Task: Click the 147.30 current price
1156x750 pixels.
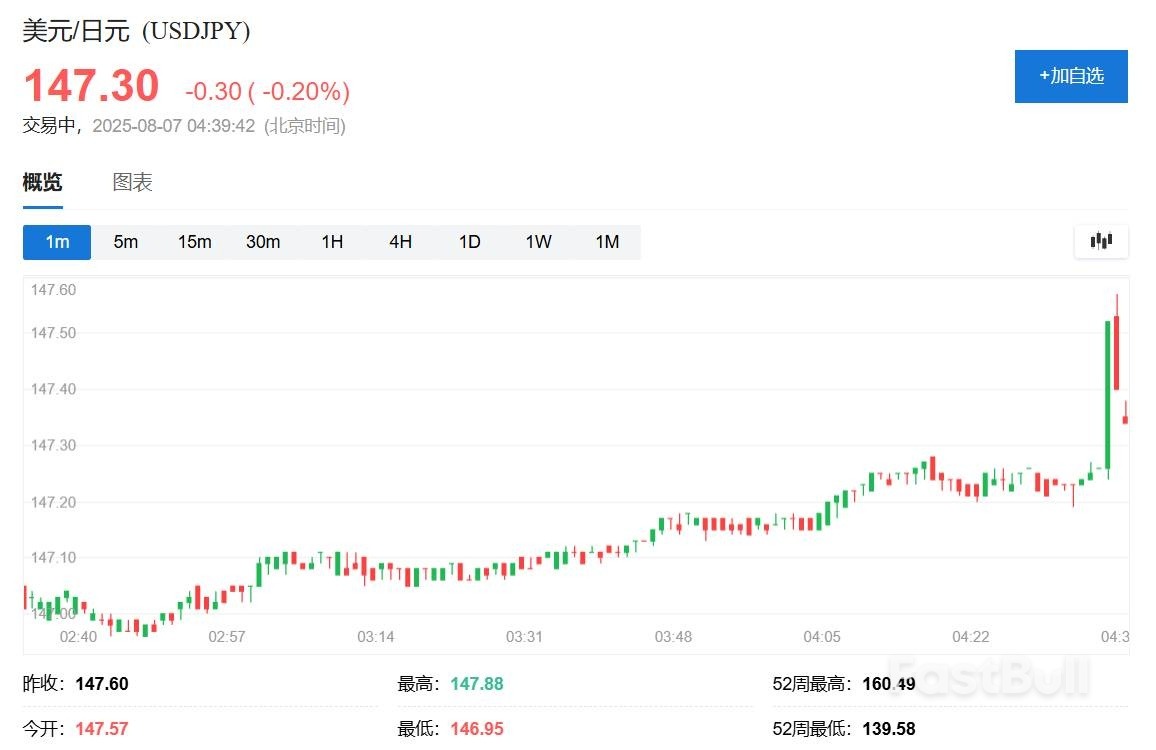Action: (91, 86)
